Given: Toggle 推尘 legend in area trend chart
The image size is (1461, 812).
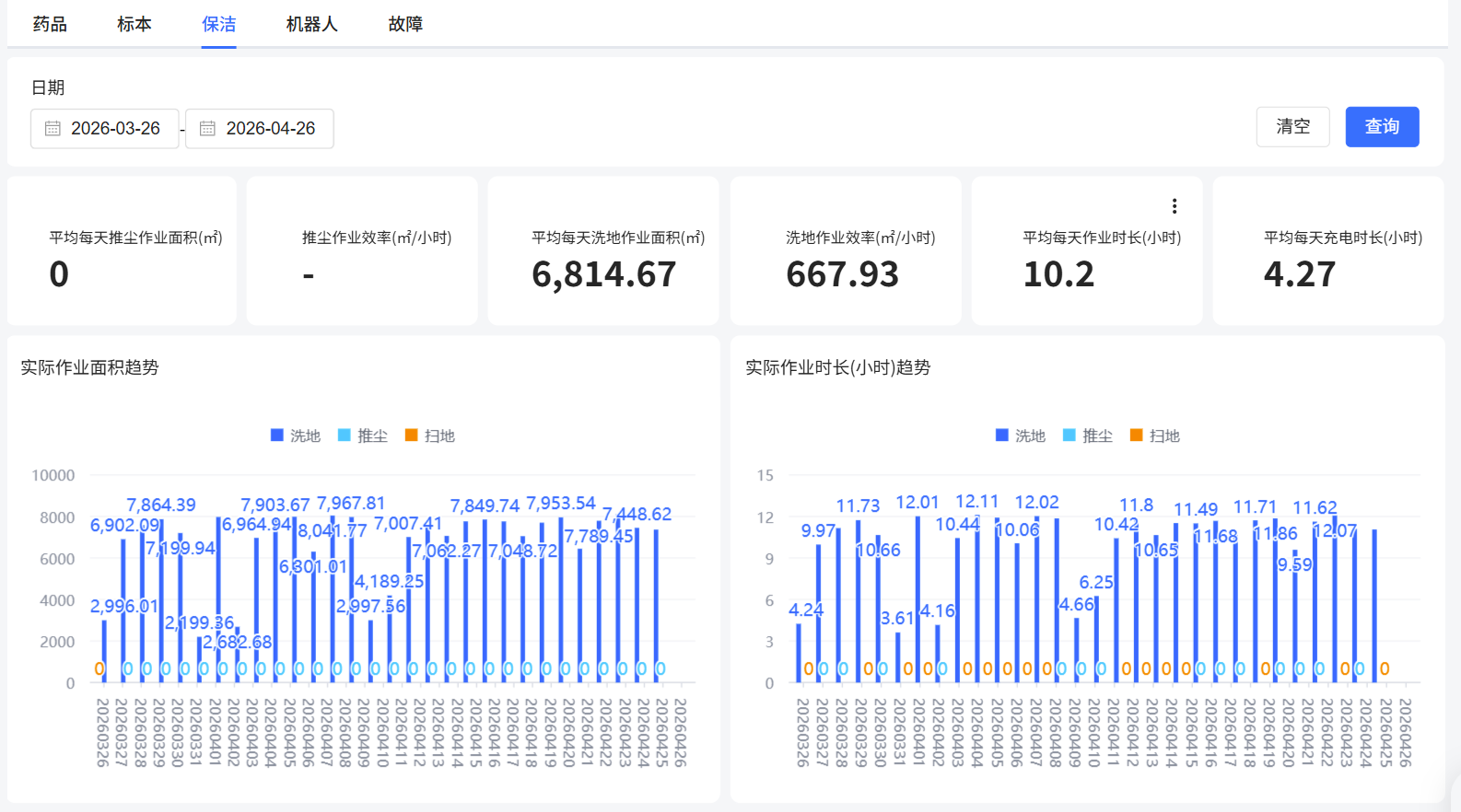Looking at the screenshot, I should pyautogui.click(x=363, y=435).
